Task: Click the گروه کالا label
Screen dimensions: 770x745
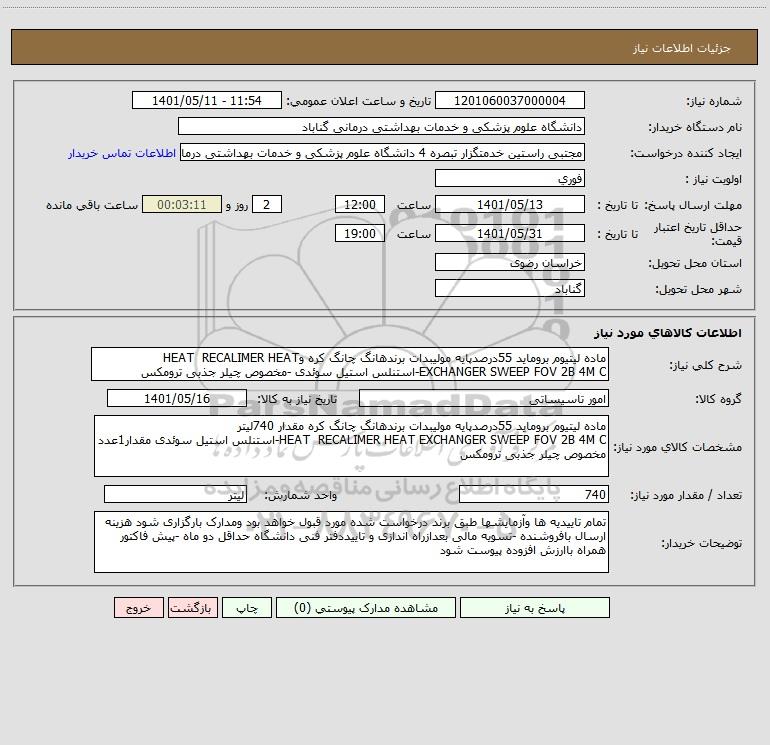Action: 719,399
